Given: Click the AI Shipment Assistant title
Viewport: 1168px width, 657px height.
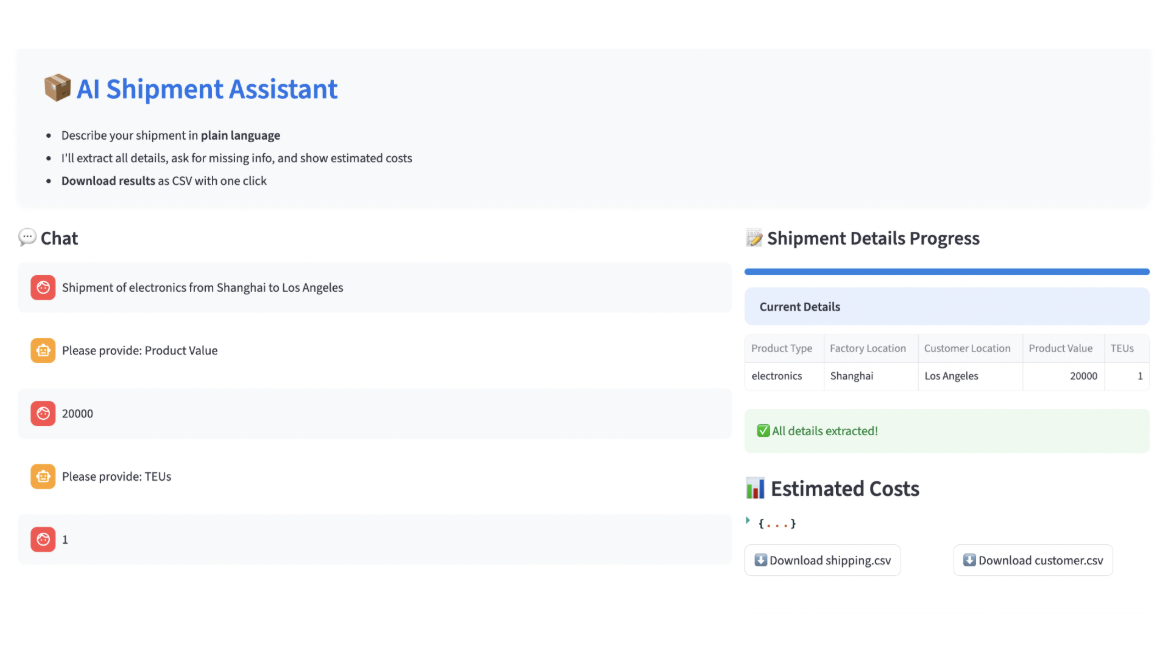Looking at the screenshot, I should (x=206, y=89).
